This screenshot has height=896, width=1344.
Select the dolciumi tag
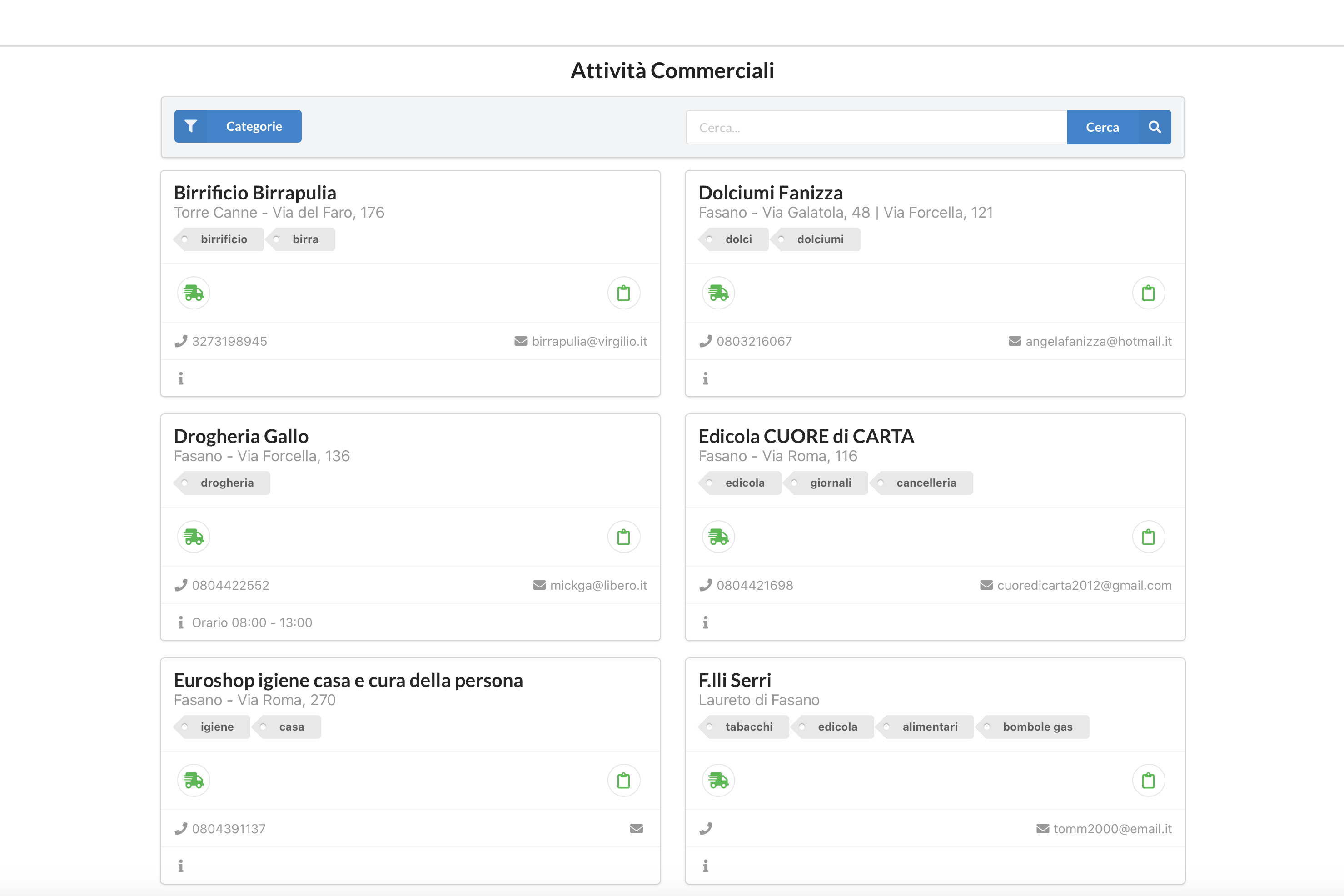pyautogui.click(x=816, y=239)
